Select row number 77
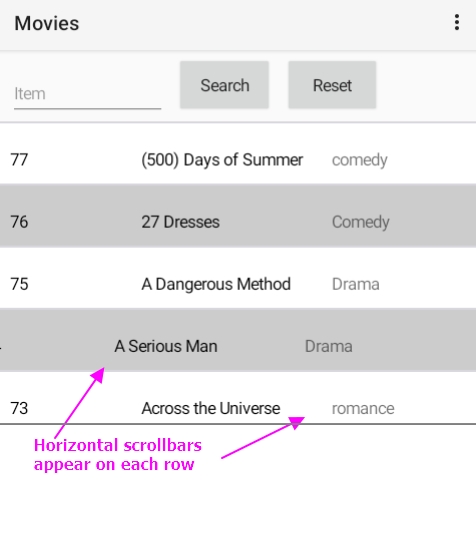 coord(19,160)
